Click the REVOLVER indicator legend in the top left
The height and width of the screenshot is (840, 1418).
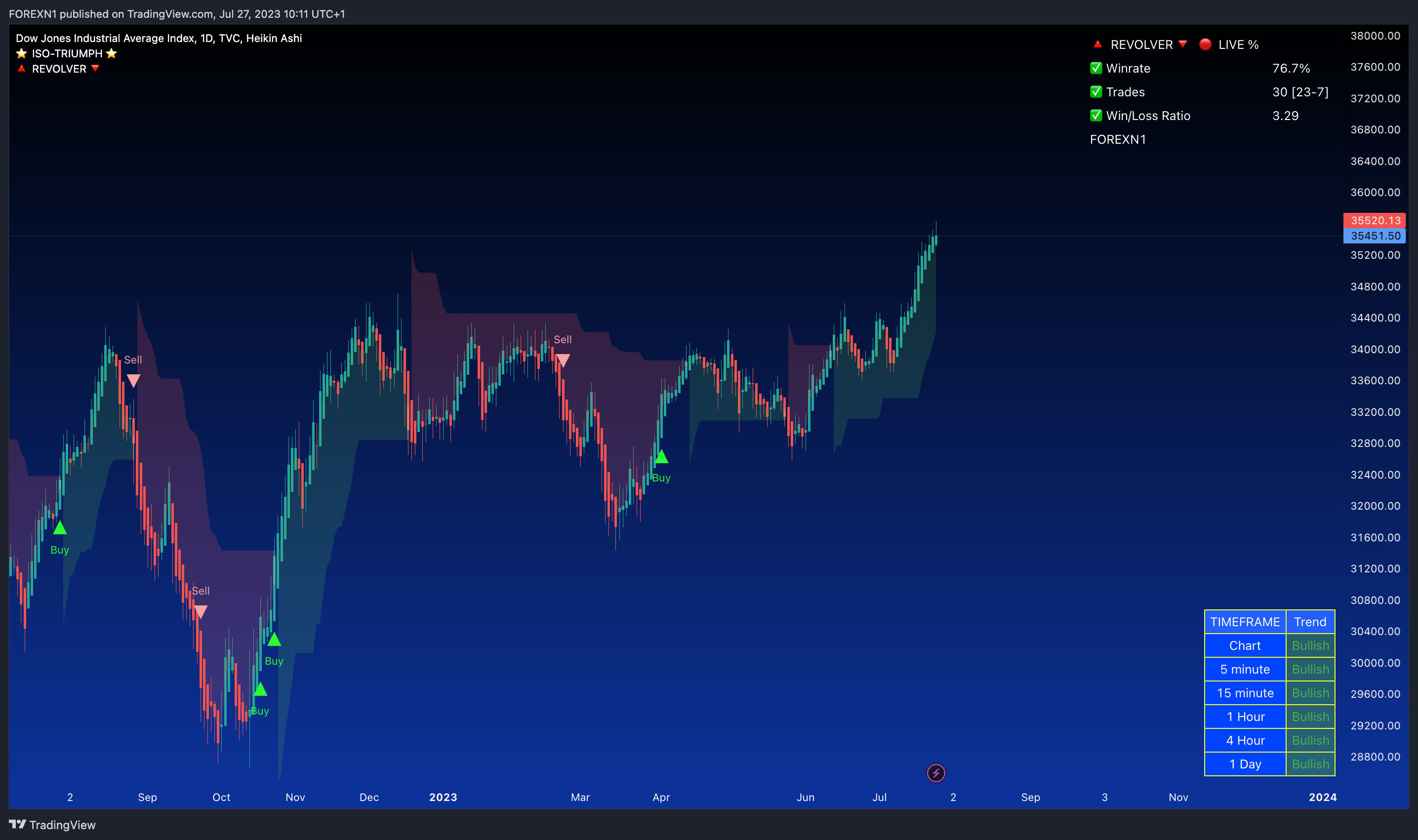click(58, 69)
